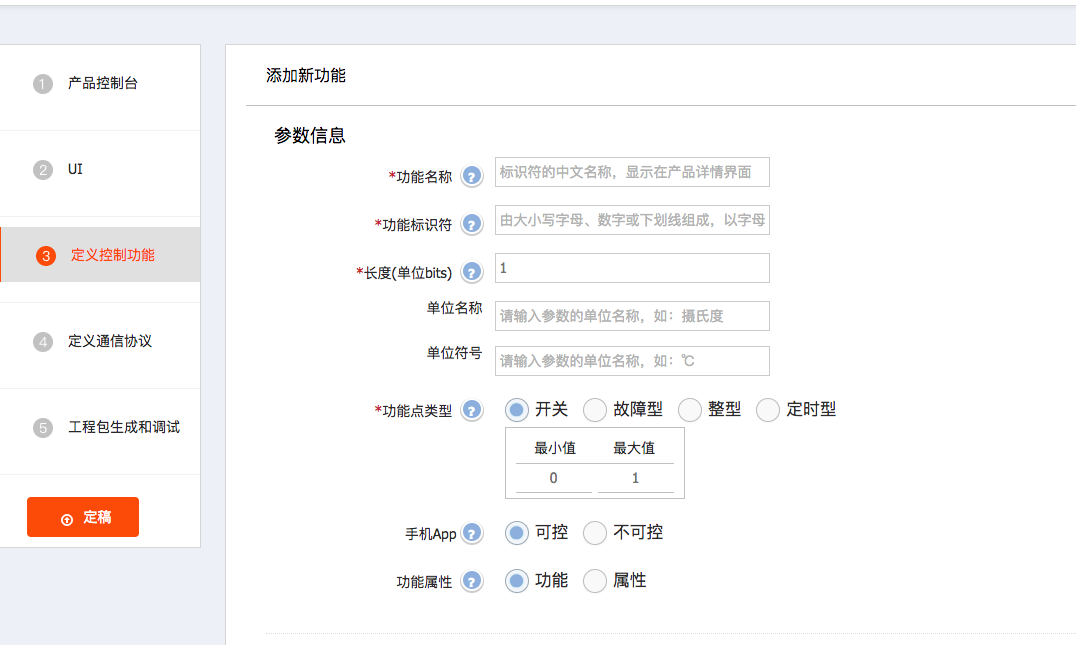Focus the 功能名称 text input
Screen dimensions: 1076x645
[632, 172]
